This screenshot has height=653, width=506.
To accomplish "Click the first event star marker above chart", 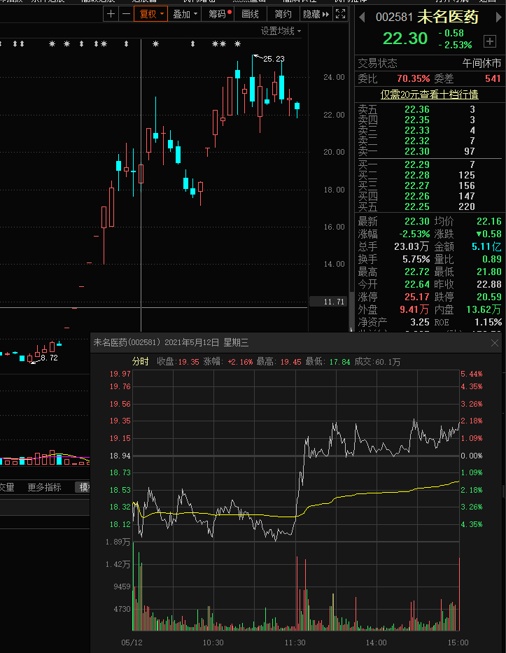I will [52, 44].
